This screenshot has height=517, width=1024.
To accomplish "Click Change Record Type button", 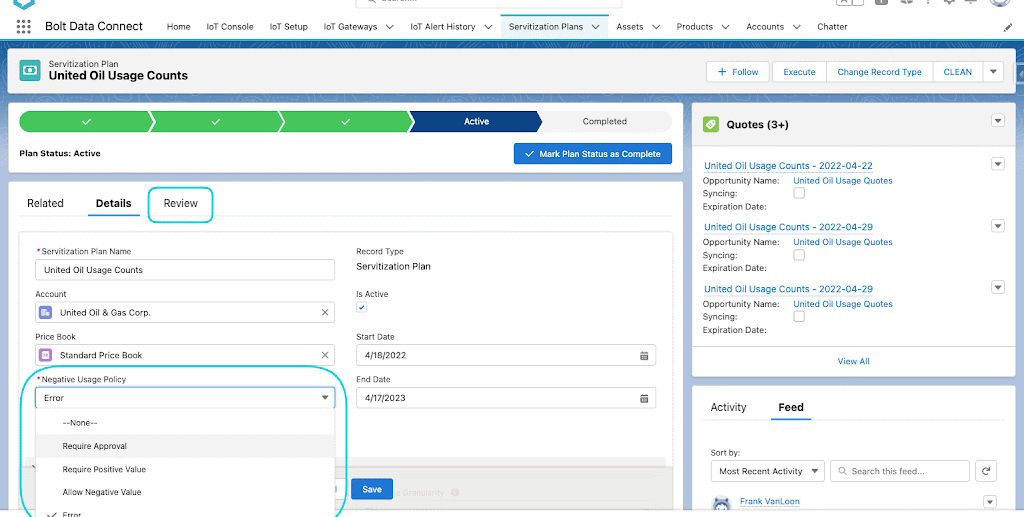I will [x=880, y=72].
